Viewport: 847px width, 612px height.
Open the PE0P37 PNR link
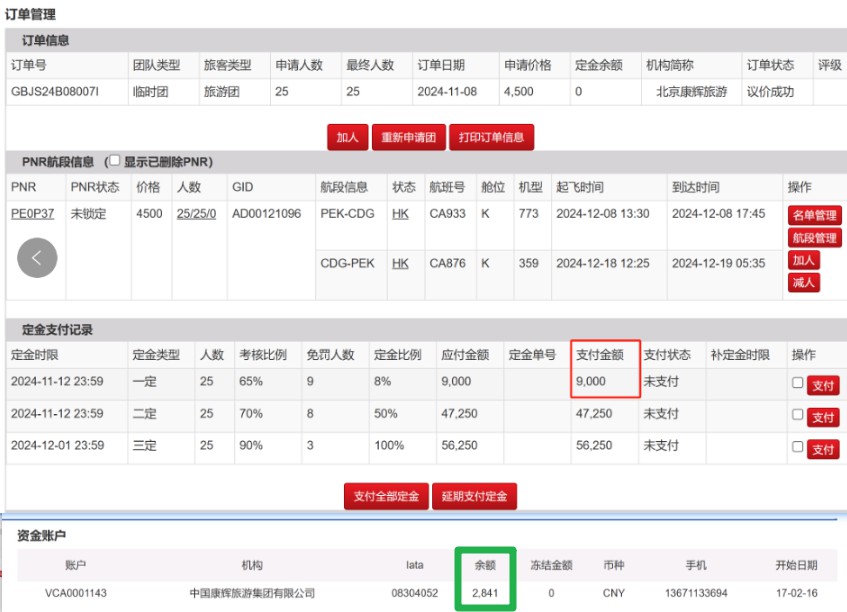tap(32, 214)
